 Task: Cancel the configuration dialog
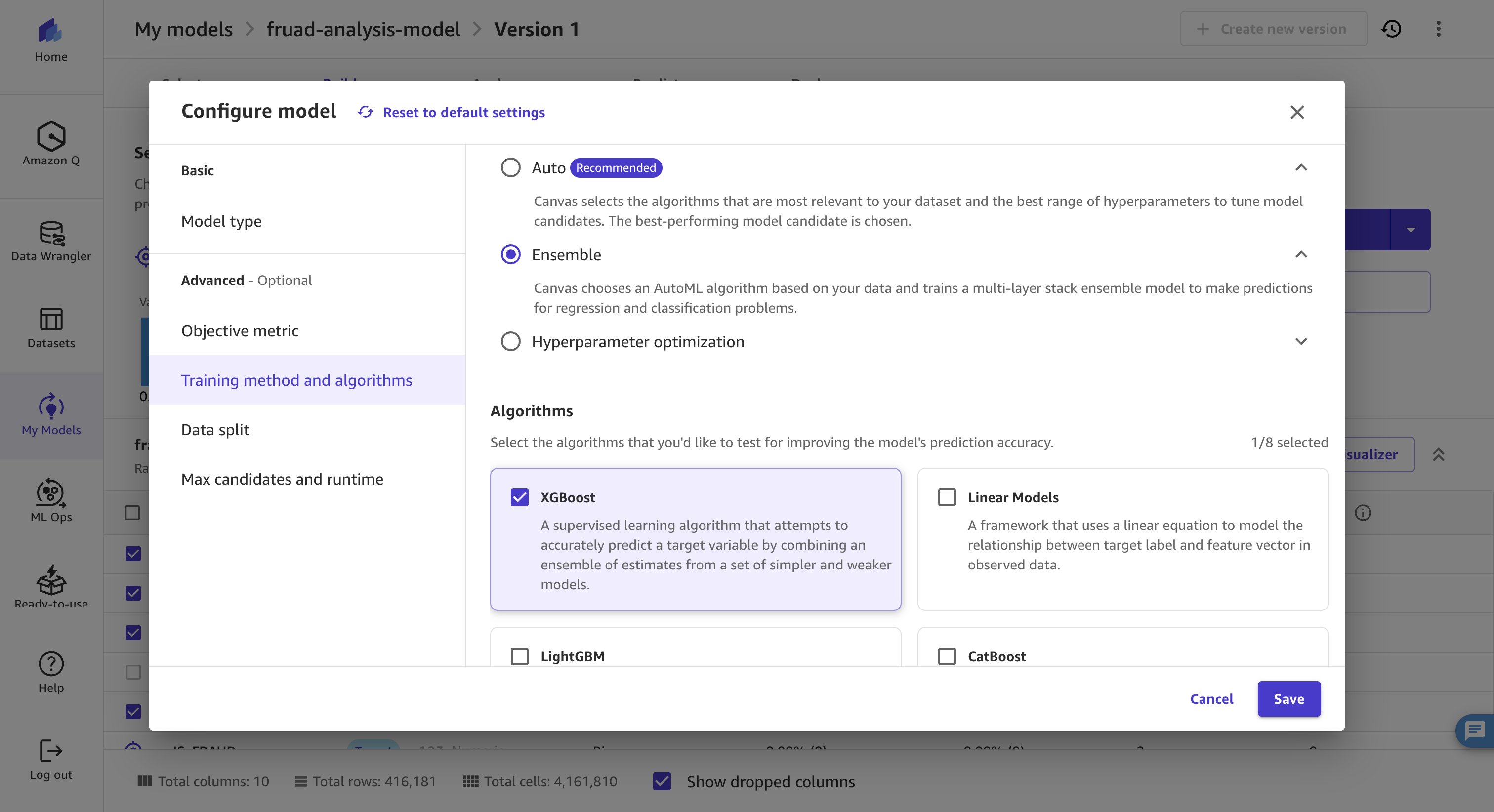[x=1211, y=699]
